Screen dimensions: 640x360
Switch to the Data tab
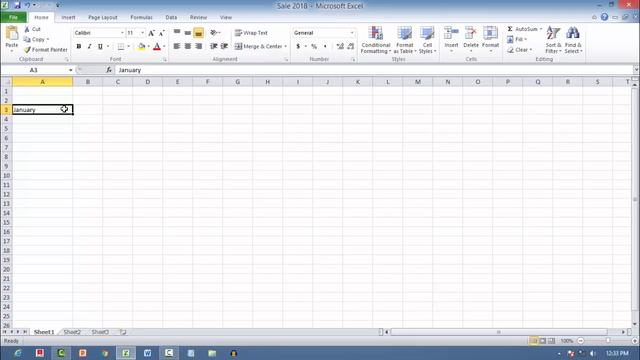tap(171, 18)
